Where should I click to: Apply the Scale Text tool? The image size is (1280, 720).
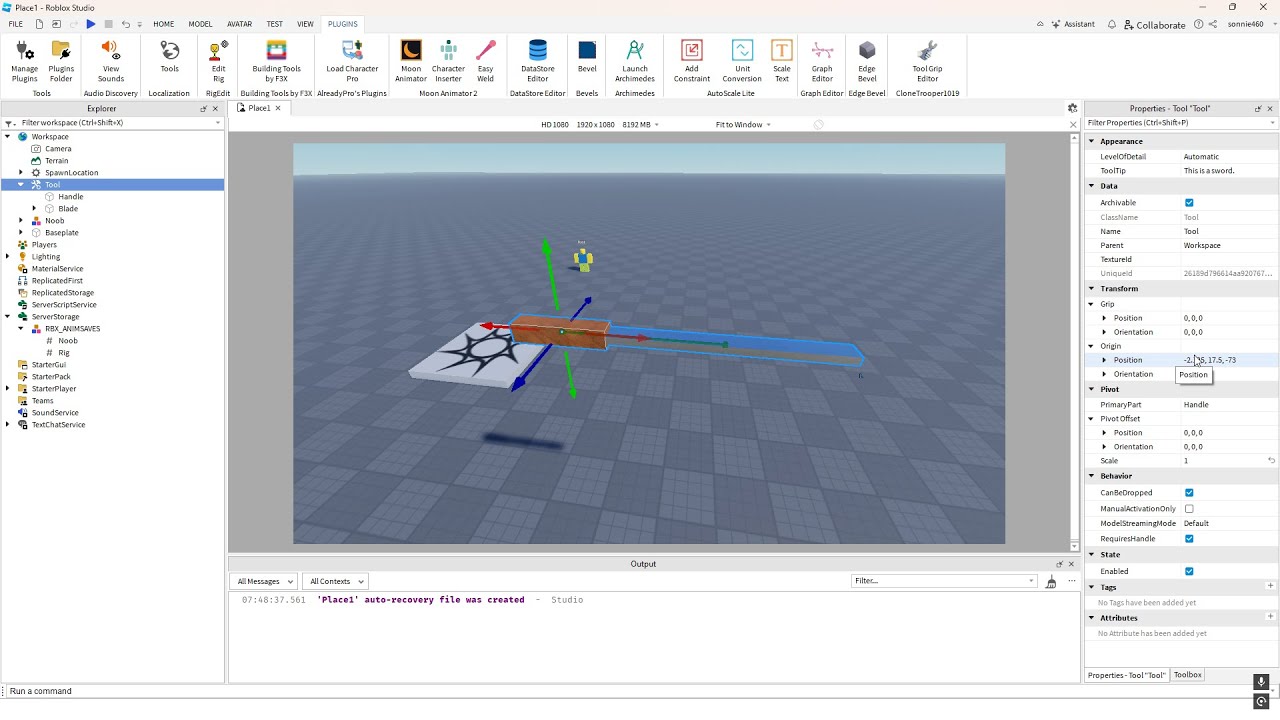coord(782,62)
